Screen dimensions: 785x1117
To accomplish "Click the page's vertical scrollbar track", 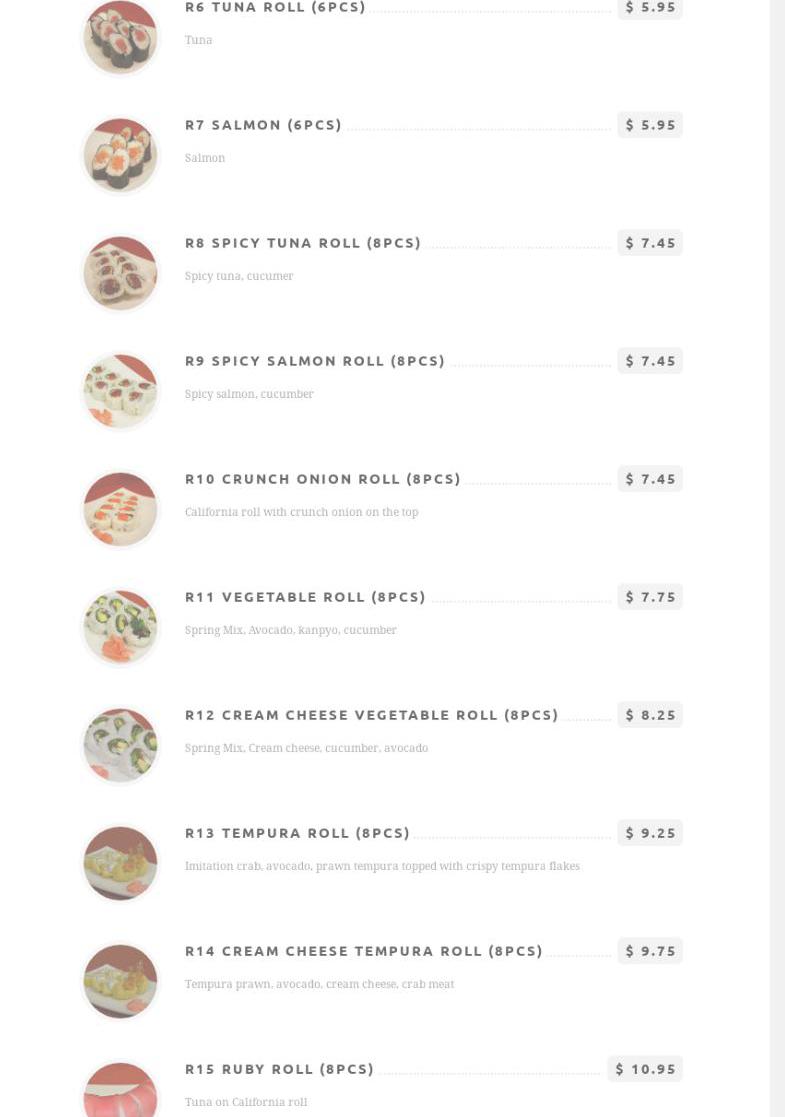I will [777, 558].
